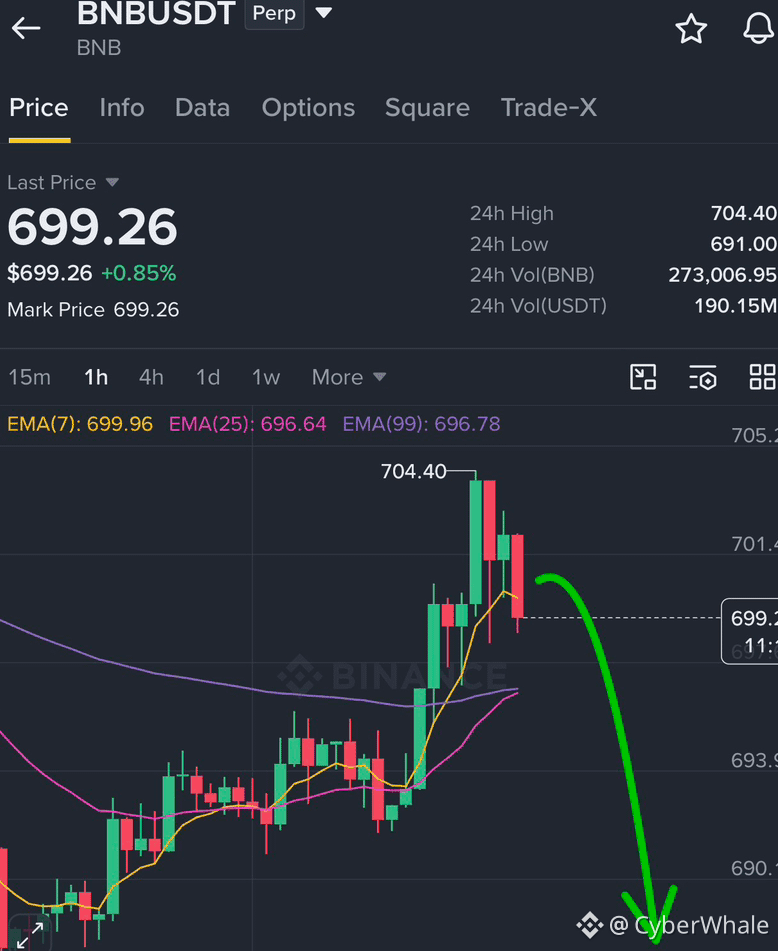Click the EMA(25) indicator value

247,423
